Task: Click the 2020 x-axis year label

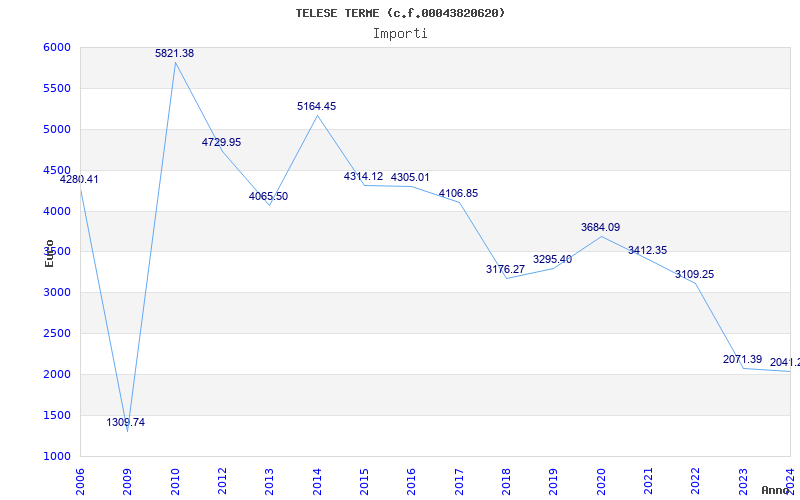Action: [x=601, y=480]
